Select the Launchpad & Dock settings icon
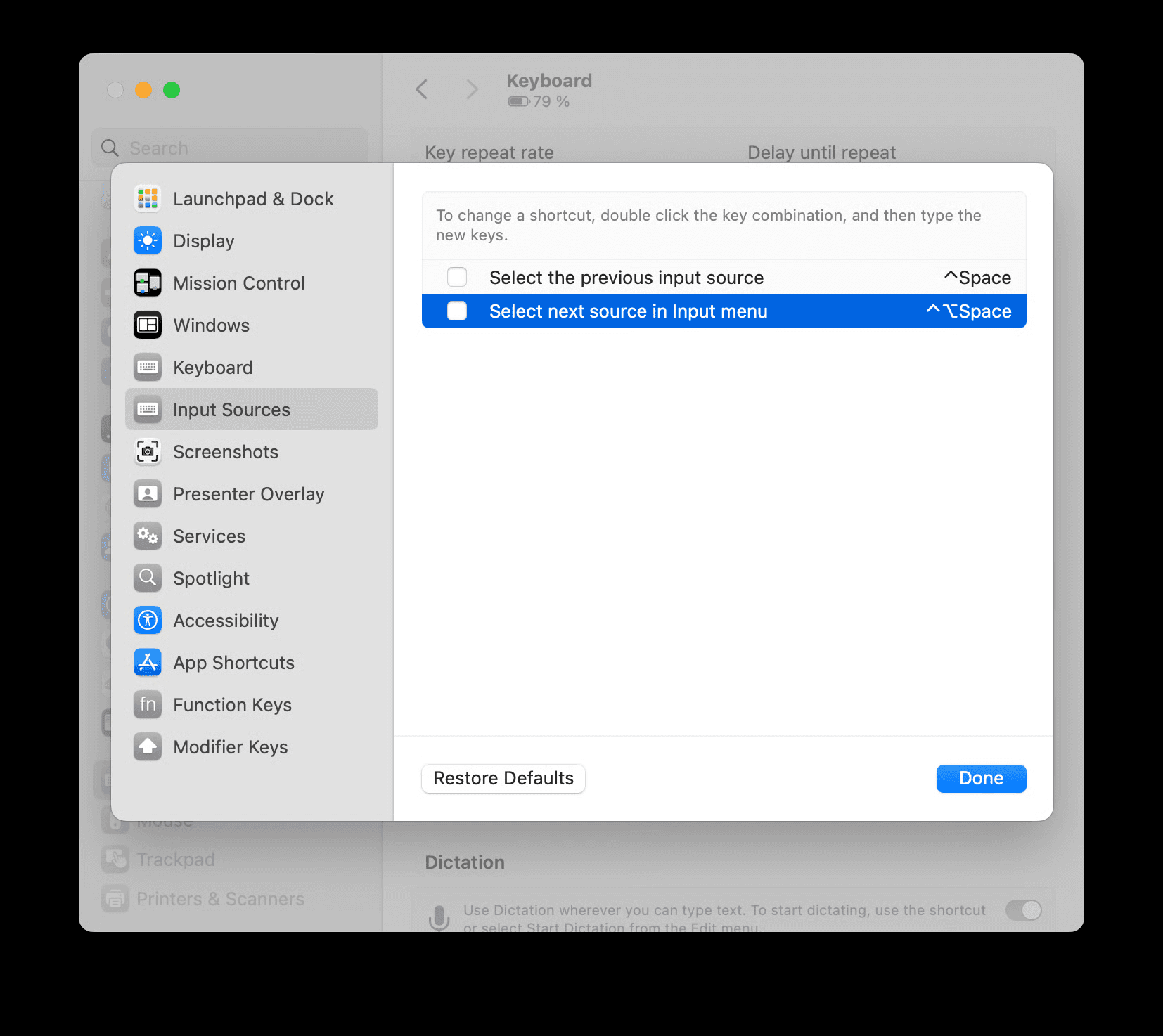Viewport: 1163px width, 1036px height. pyautogui.click(x=147, y=198)
